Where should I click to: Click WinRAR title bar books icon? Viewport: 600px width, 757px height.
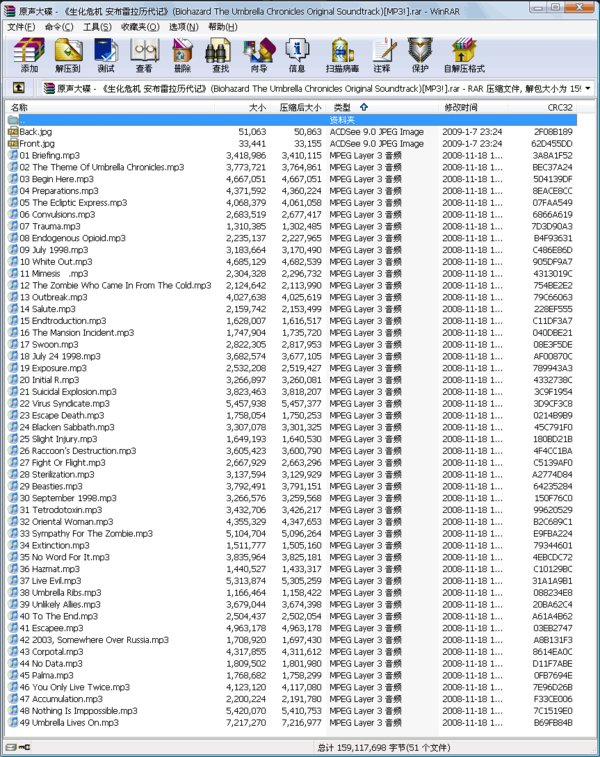click(10, 10)
